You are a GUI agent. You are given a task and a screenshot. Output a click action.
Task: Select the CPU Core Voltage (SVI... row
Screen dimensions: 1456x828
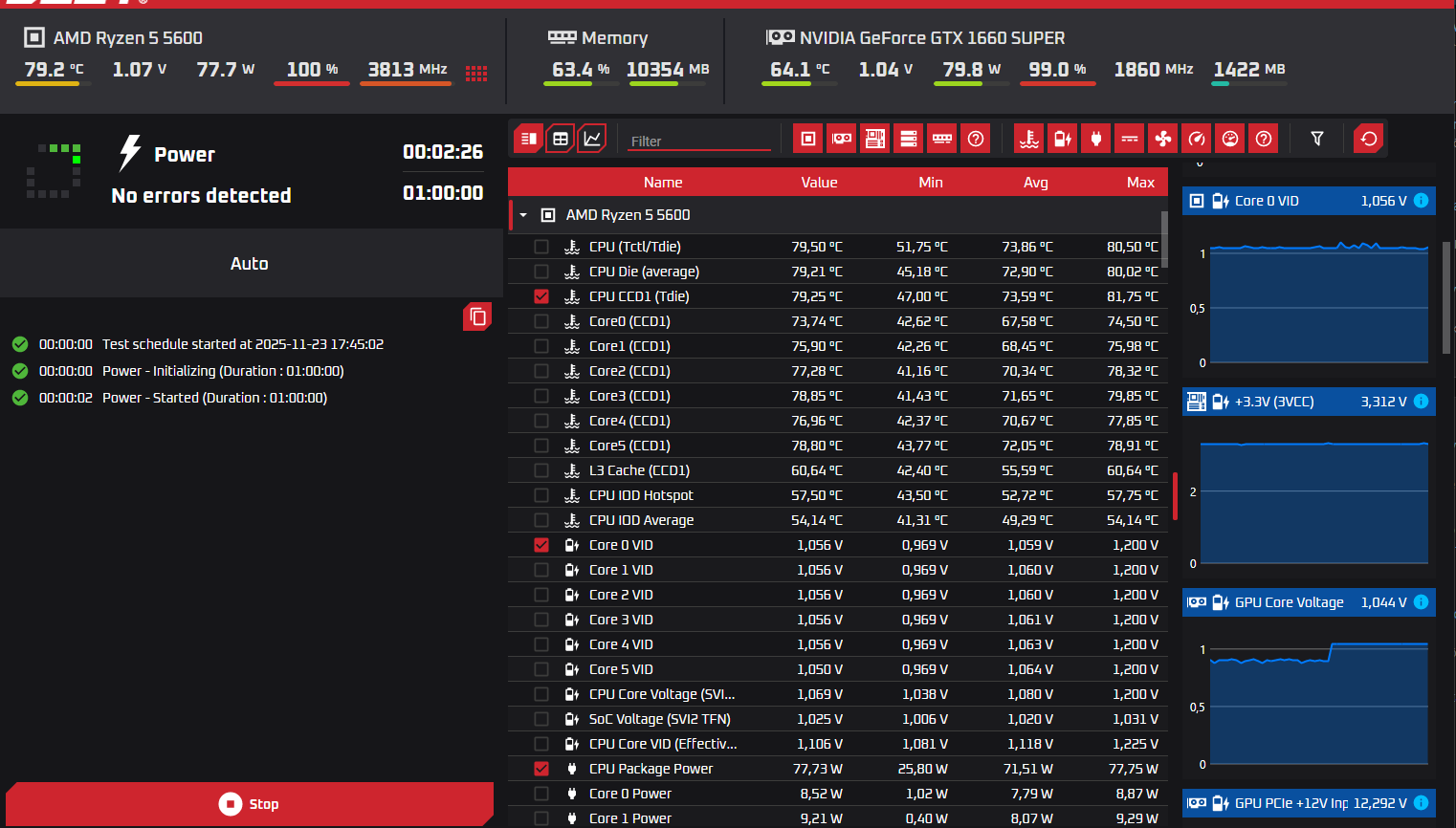(x=838, y=694)
